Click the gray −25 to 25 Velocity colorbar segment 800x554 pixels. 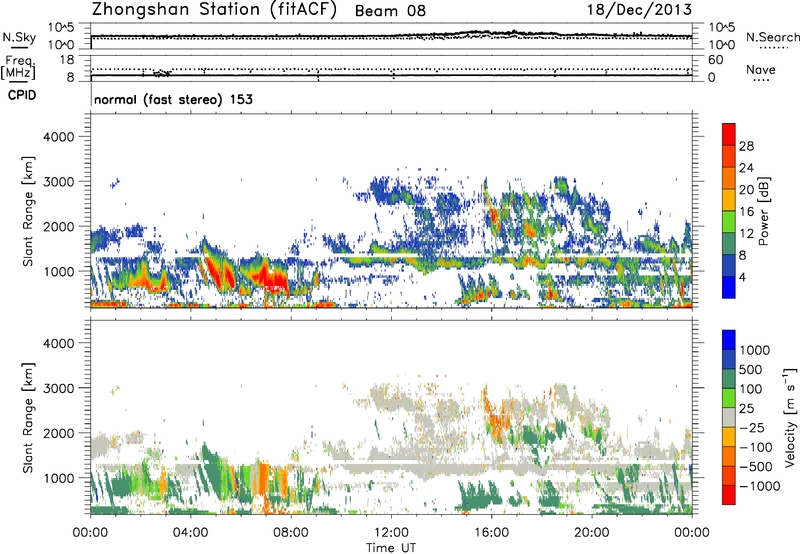click(729, 417)
